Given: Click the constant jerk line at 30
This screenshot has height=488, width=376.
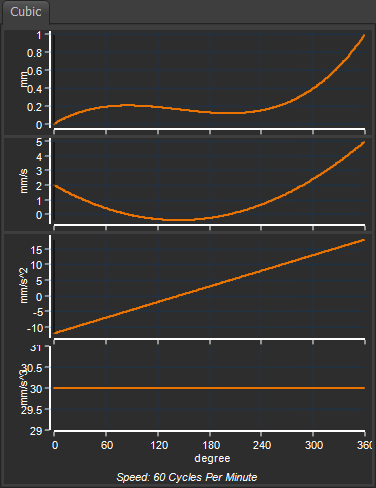Looking at the screenshot, I should pyautogui.click(x=209, y=388).
